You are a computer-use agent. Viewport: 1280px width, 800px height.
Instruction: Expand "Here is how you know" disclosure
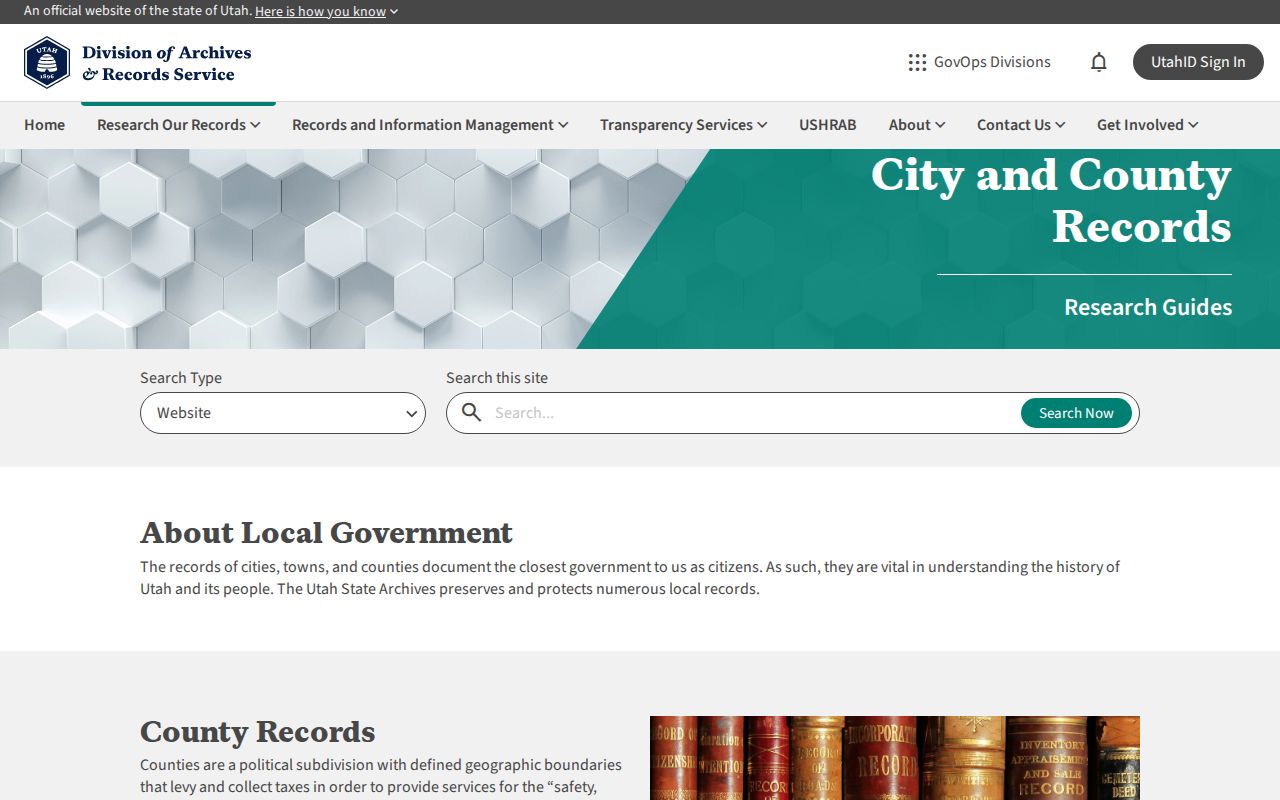[x=326, y=11]
